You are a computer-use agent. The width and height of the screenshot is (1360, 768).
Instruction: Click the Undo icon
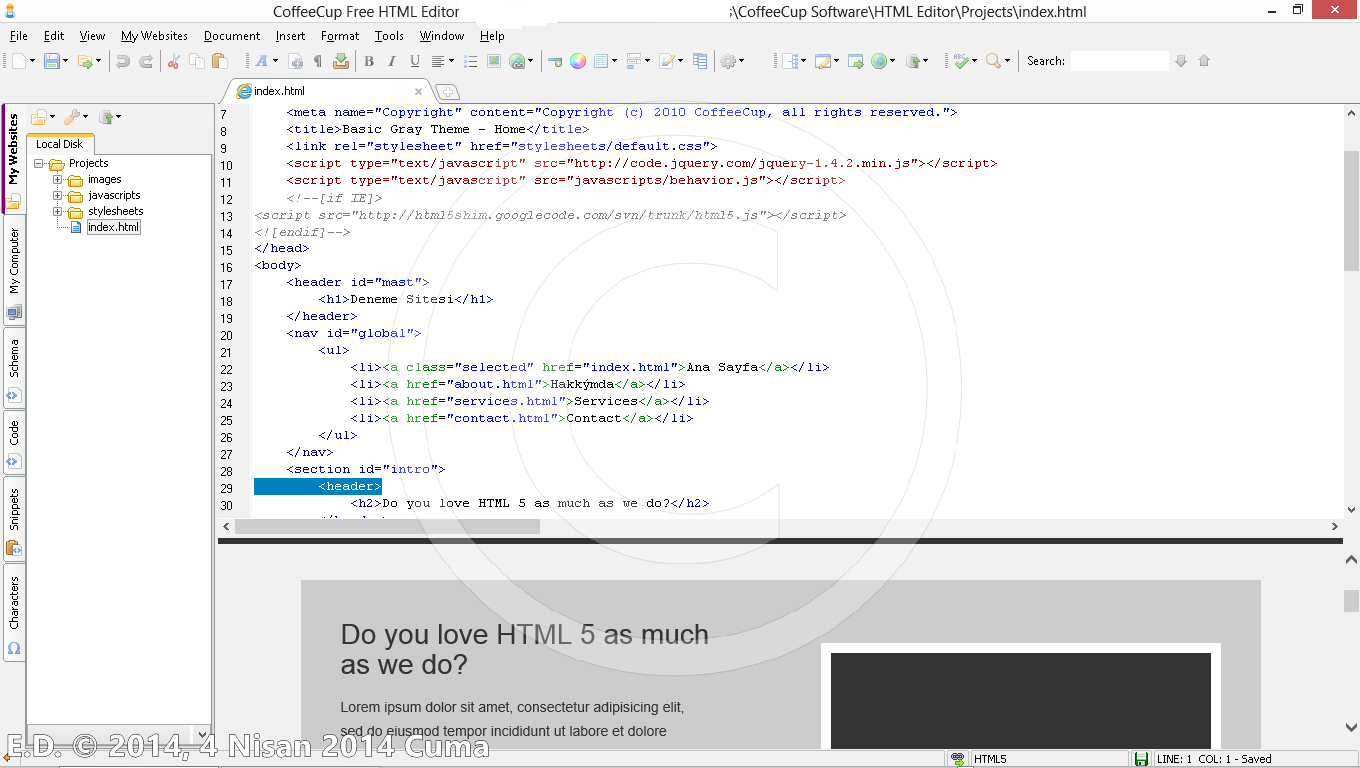click(x=123, y=61)
